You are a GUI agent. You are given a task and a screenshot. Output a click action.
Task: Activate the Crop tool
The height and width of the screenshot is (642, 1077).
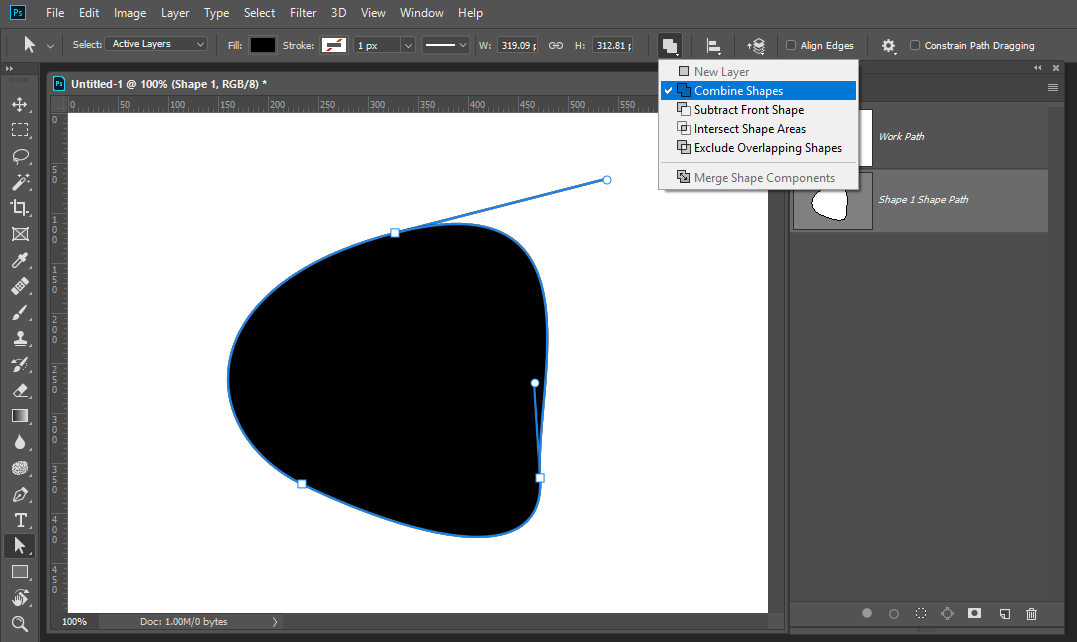(x=19, y=208)
